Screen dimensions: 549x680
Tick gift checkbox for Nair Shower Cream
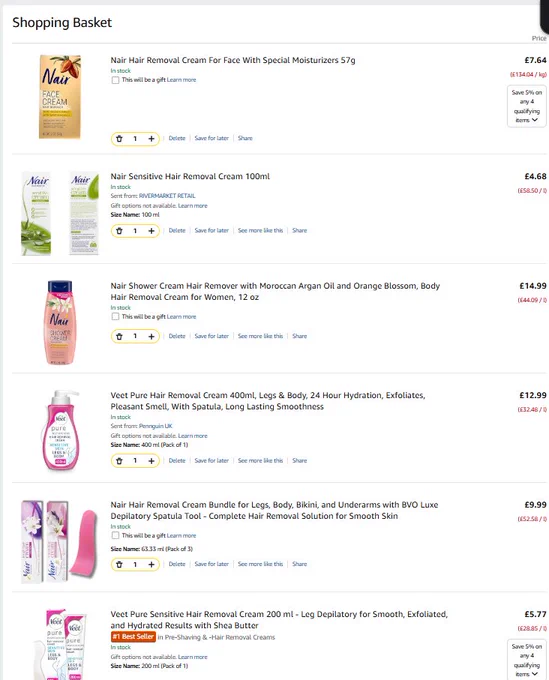(115, 317)
